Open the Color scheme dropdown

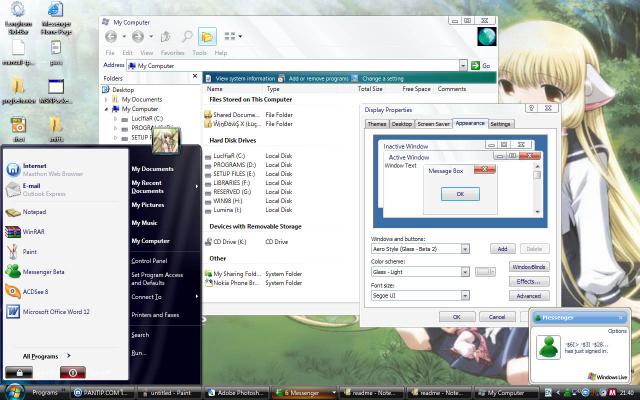465,272
